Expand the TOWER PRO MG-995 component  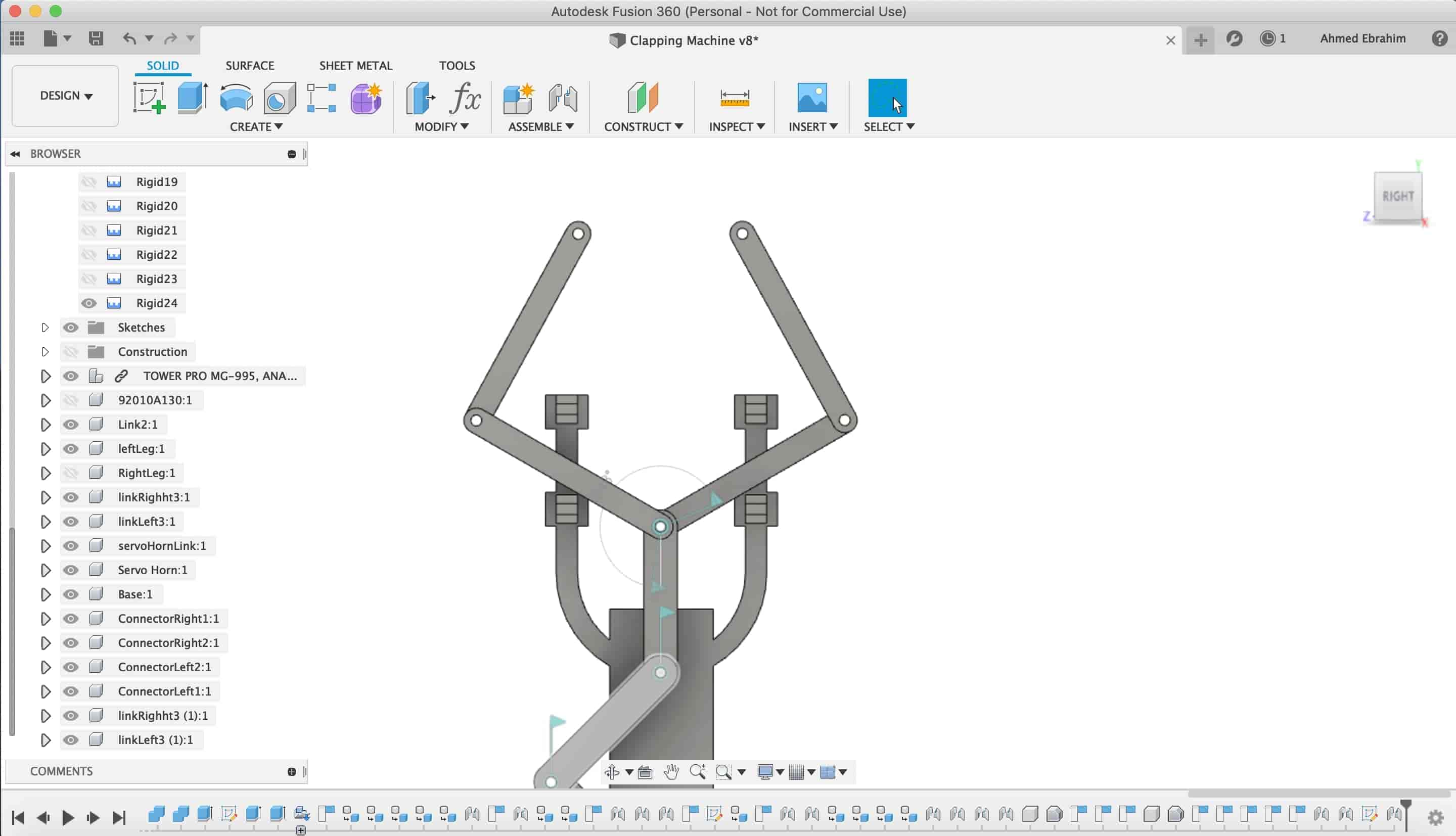(x=45, y=376)
